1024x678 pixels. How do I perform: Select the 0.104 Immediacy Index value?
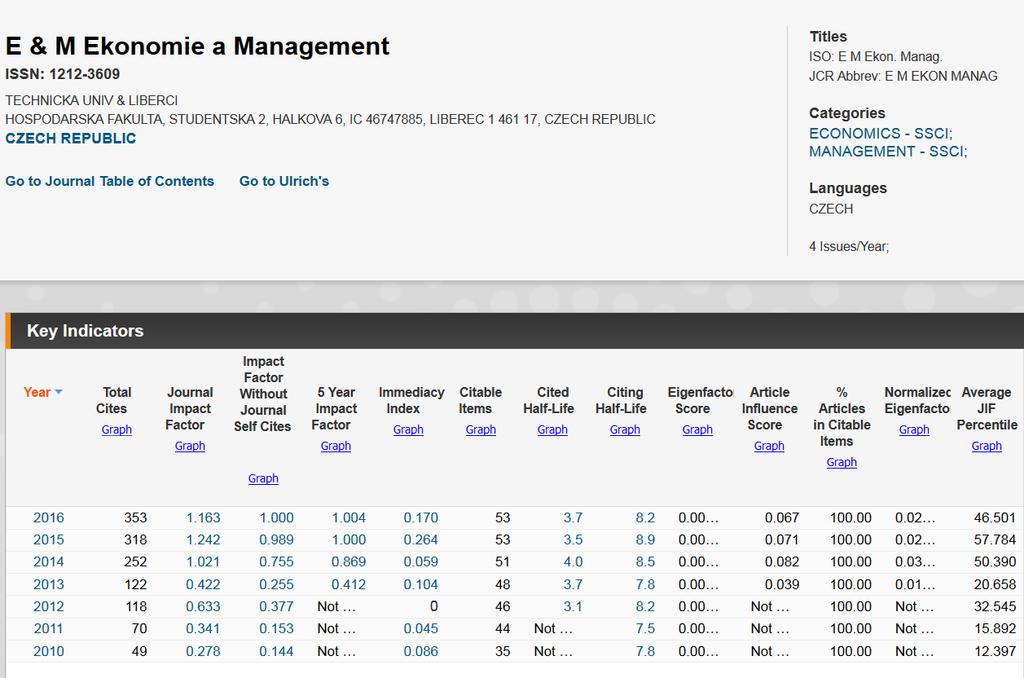point(421,585)
